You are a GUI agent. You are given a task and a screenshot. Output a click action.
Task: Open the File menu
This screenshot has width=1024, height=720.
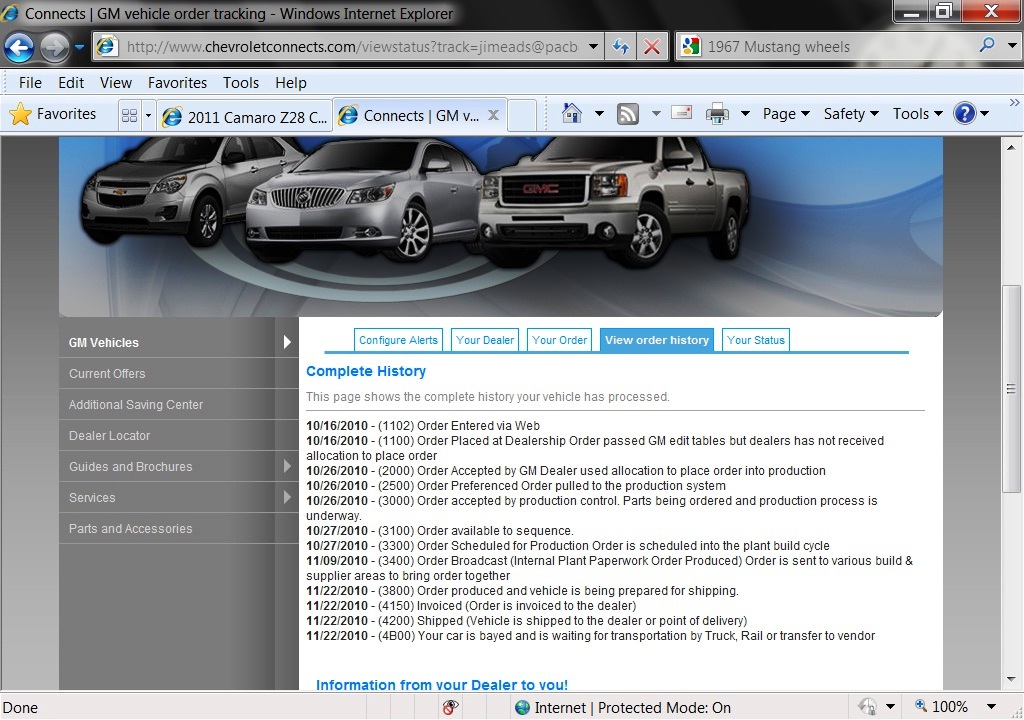[x=30, y=83]
